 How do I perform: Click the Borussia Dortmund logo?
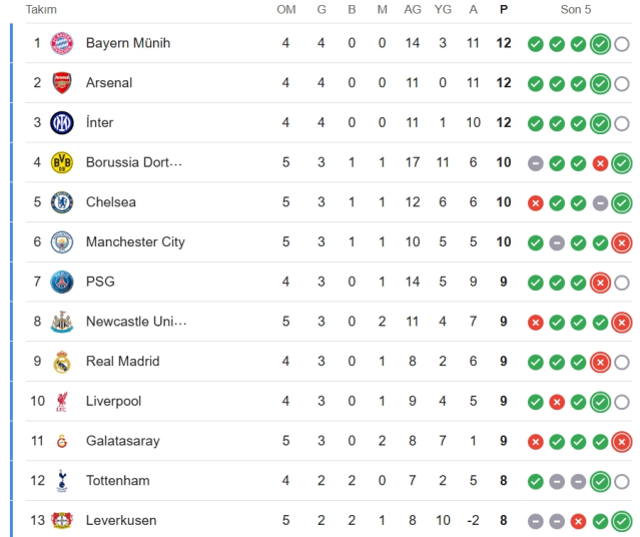click(62, 162)
